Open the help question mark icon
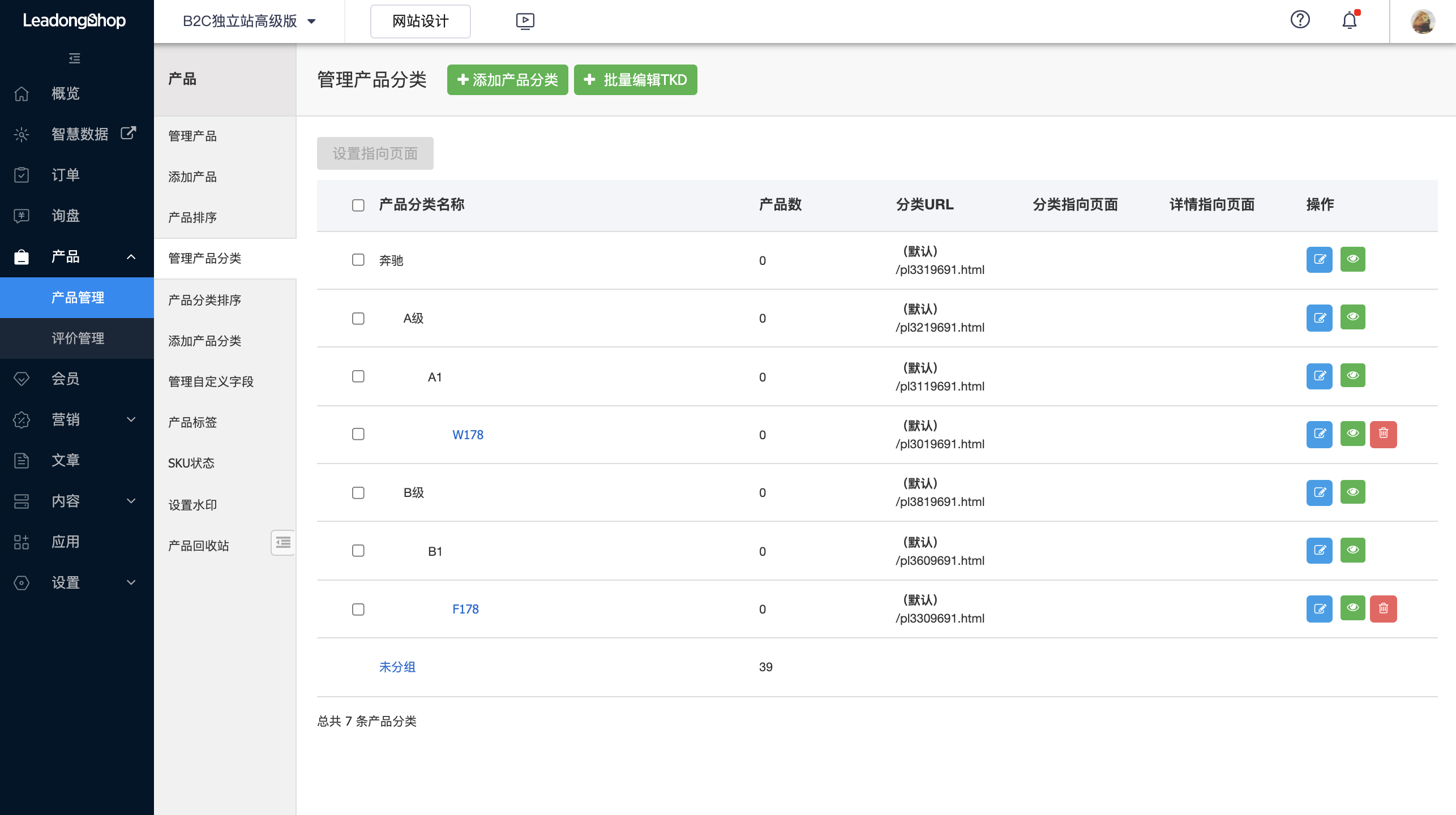1456x815 pixels. pyautogui.click(x=1300, y=19)
